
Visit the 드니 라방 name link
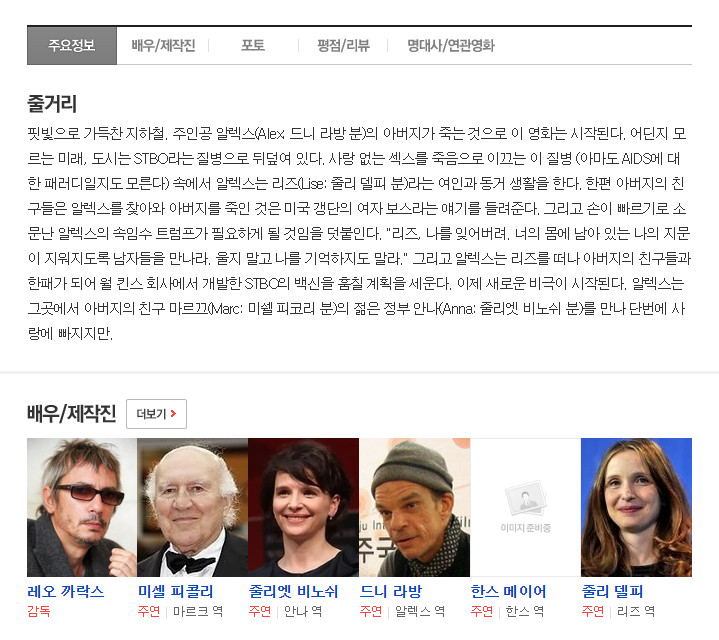[x=391, y=591]
